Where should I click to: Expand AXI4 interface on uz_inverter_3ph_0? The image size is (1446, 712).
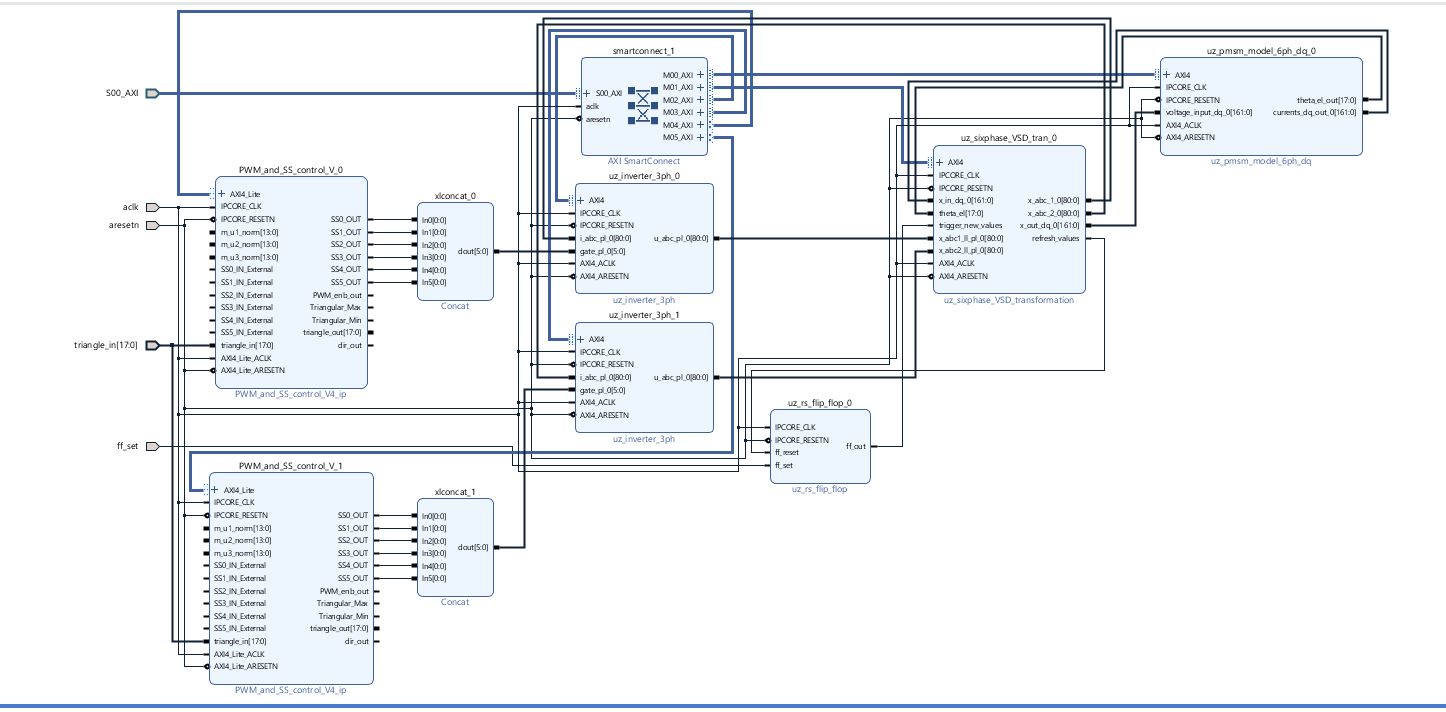(x=581, y=200)
